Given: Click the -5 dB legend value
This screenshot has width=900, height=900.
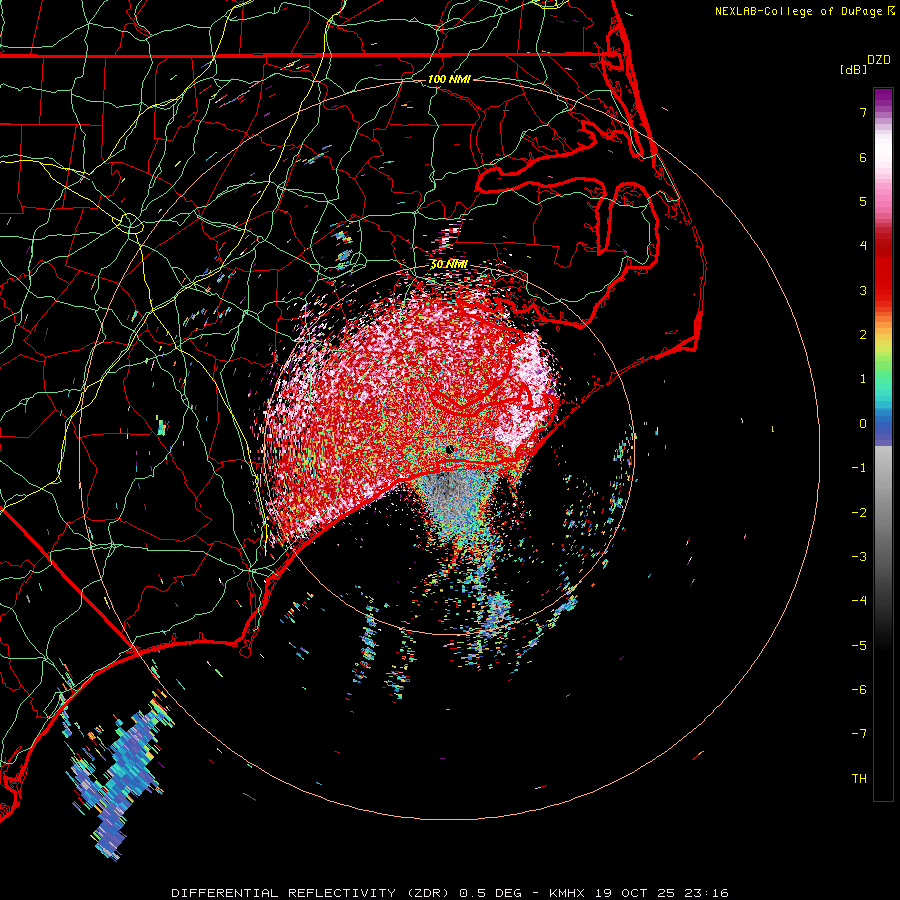Looking at the screenshot, I should point(859,646).
